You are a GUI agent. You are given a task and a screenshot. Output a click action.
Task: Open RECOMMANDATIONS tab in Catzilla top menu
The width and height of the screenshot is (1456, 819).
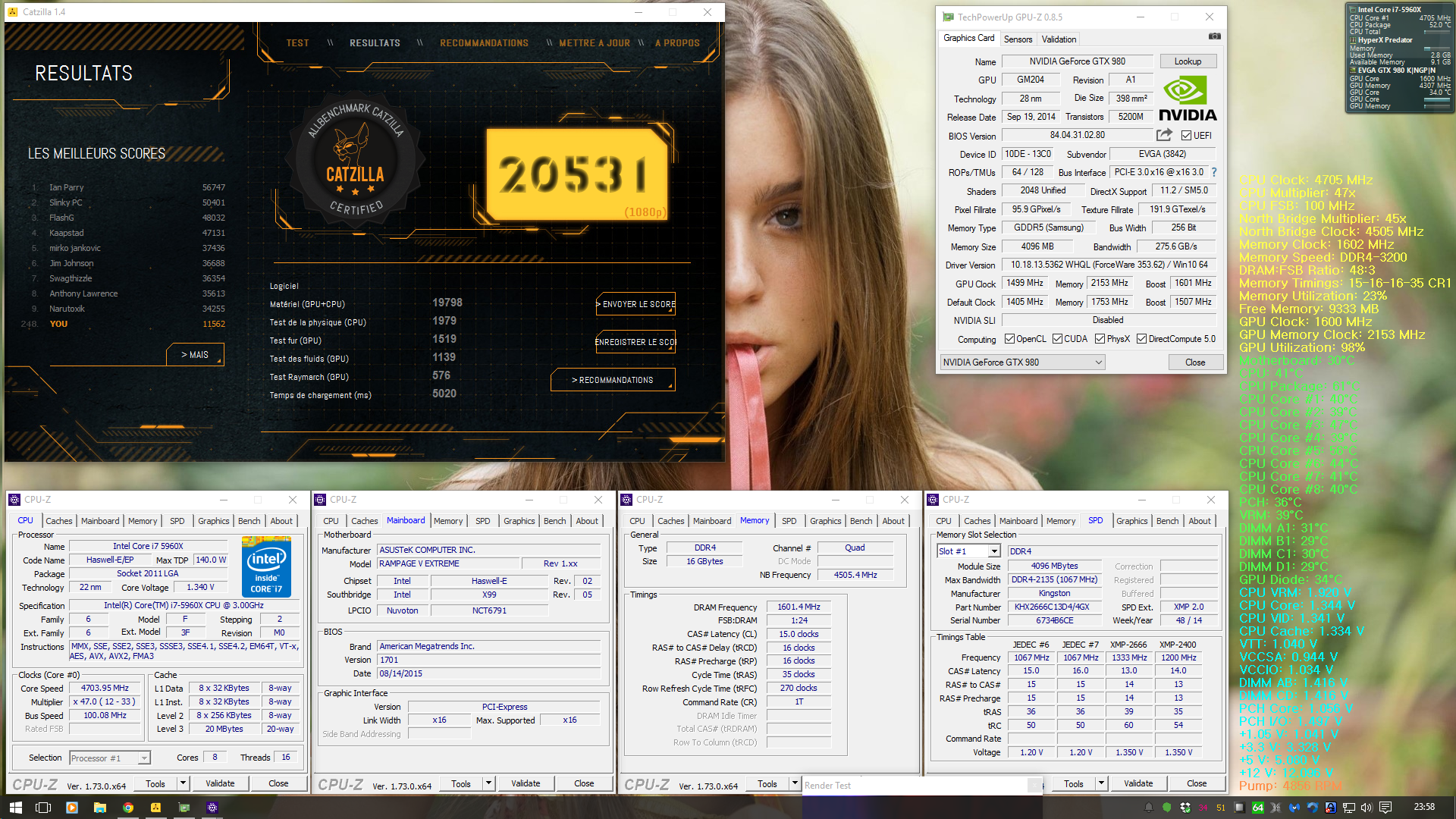pyautogui.click(x=484, y=43)
